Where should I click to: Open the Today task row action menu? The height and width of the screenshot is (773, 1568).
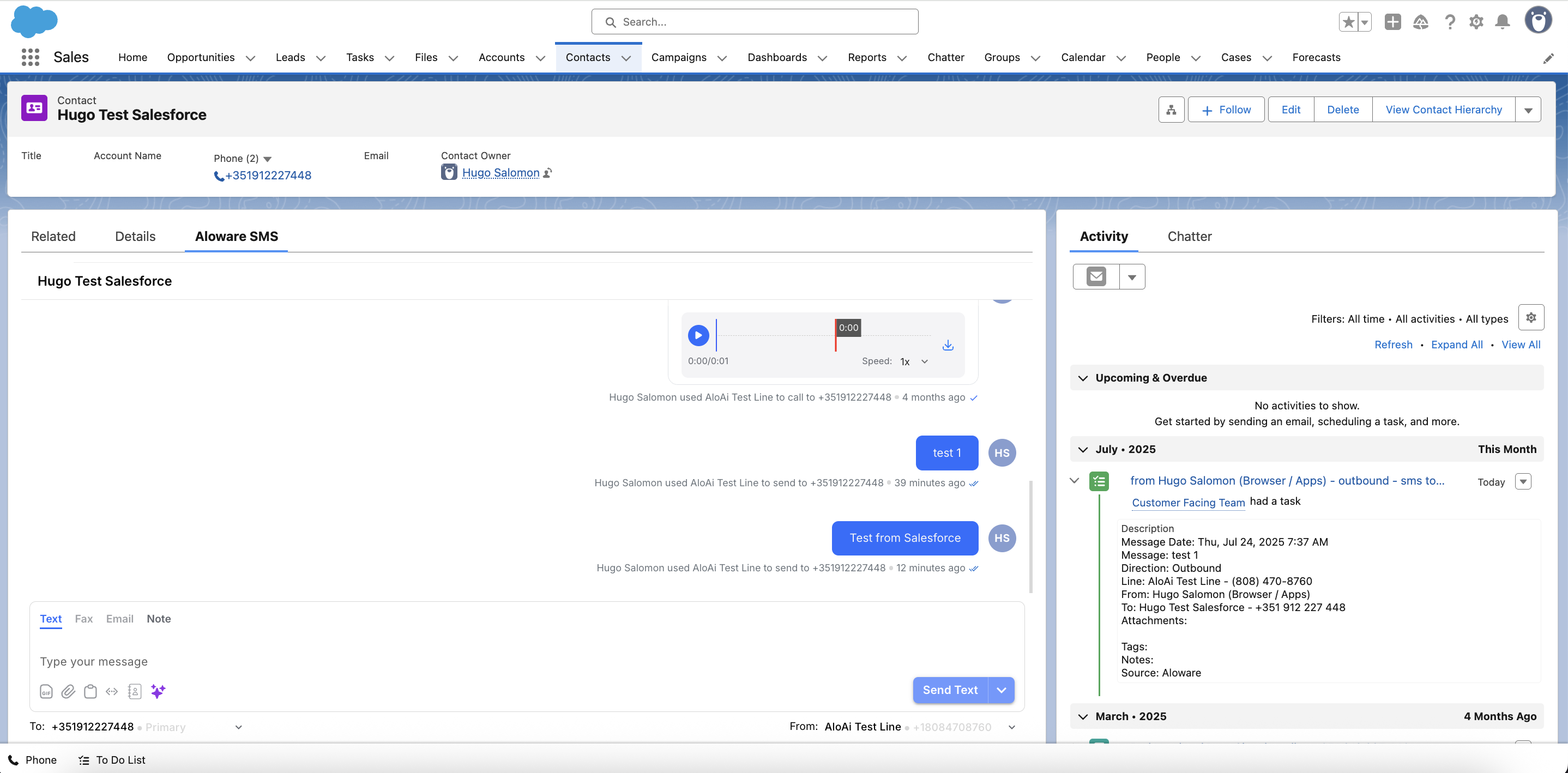1523,481
